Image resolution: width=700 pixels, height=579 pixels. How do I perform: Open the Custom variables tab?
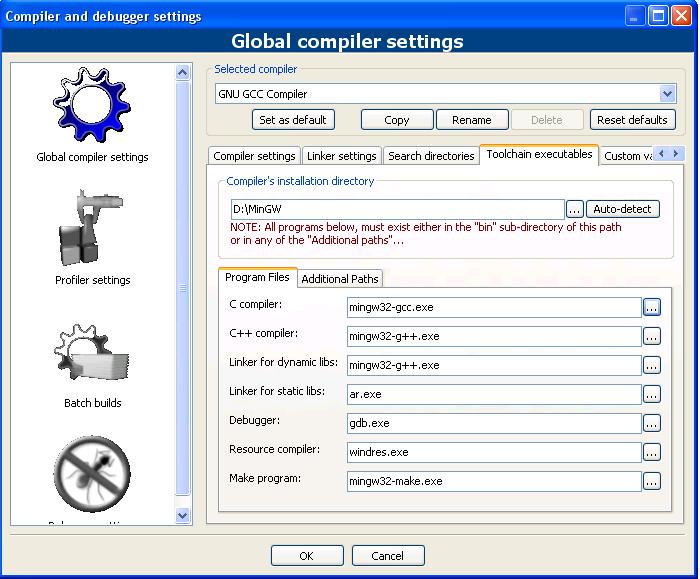[x=627, y=156]
